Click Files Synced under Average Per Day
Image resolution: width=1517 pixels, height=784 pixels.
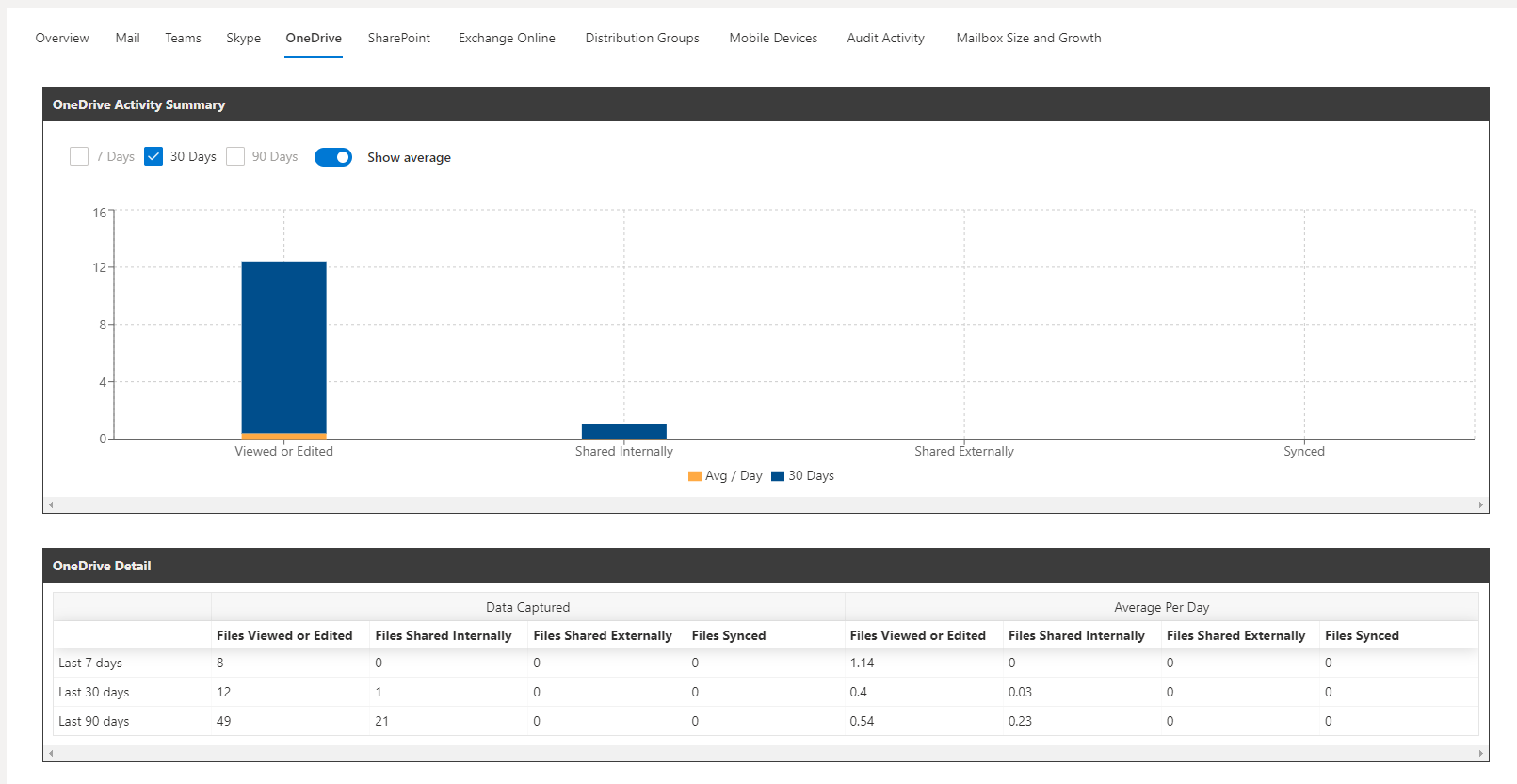point(1362,635)
